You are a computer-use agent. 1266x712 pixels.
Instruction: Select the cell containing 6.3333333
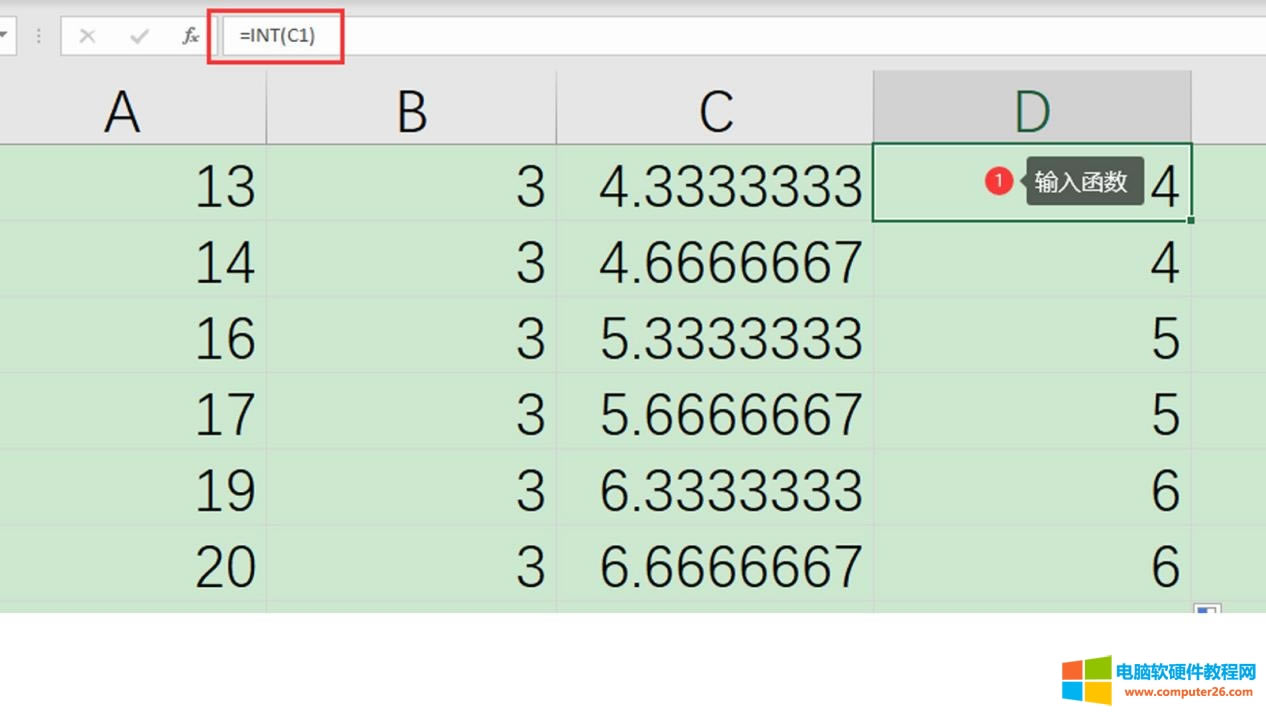(x=715, y=490)
